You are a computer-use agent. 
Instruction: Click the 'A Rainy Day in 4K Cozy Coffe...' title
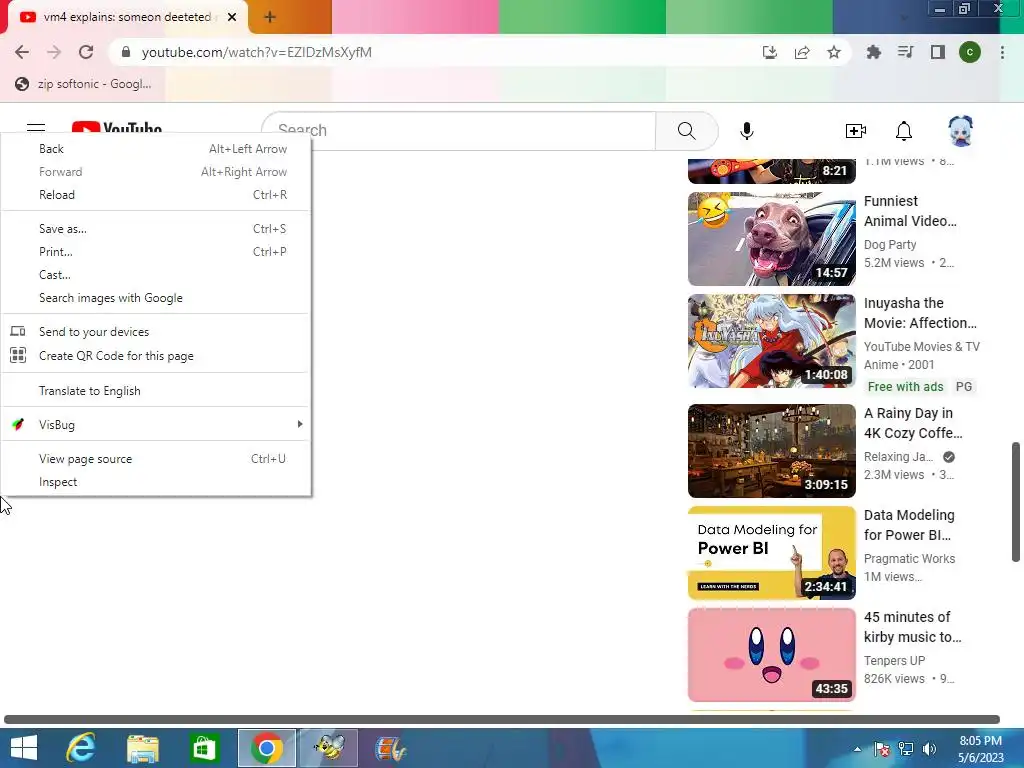[913, 423]
